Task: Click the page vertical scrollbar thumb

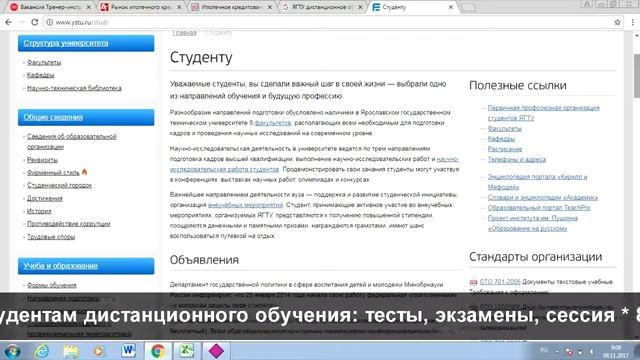Action: [x=636, y=76]
